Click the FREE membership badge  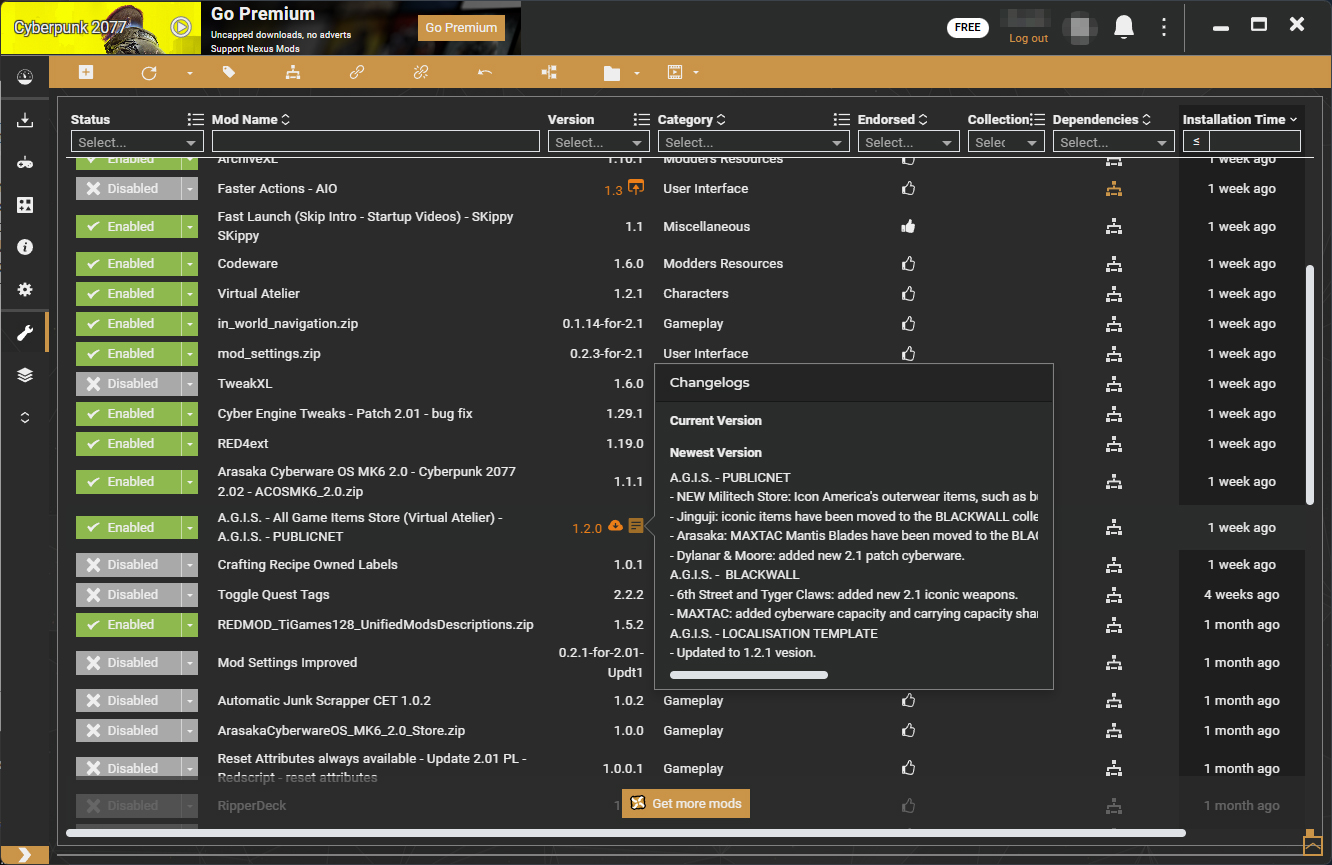click(x=968, y=27)
